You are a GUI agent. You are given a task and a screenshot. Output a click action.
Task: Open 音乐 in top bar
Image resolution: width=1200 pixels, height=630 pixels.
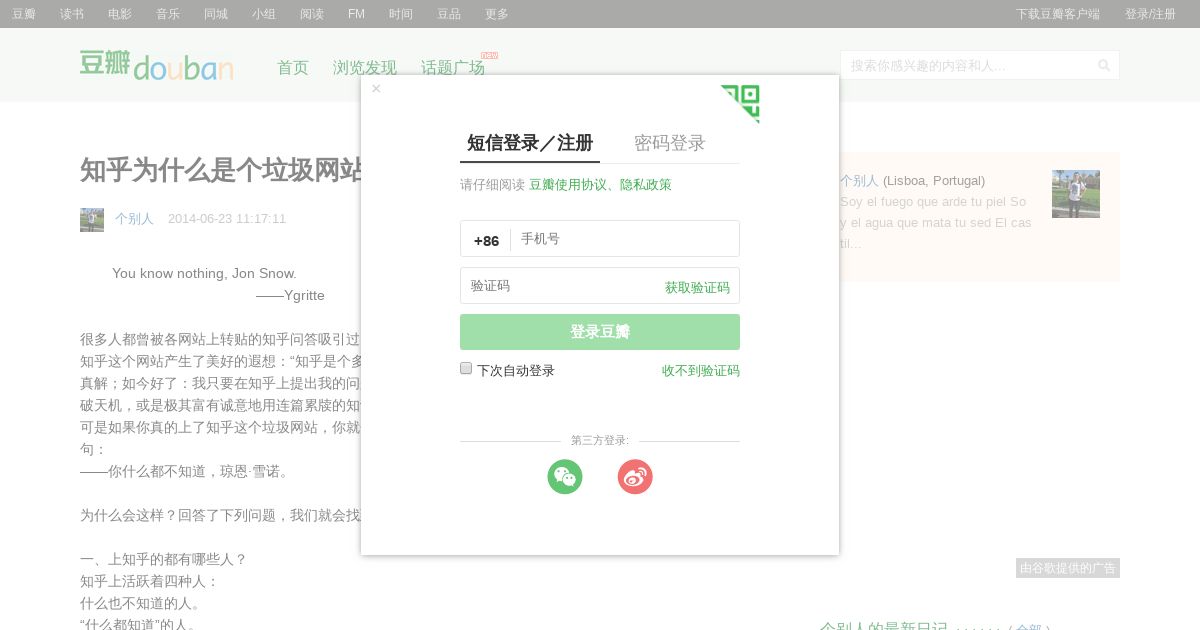click(168, 14)
